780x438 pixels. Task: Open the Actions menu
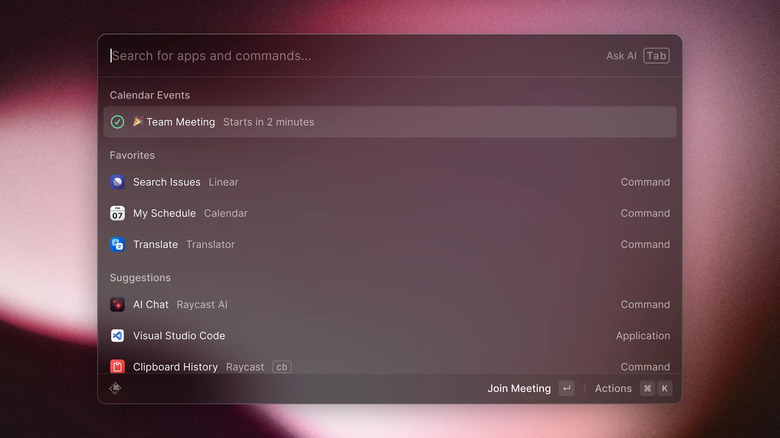coord(613,388)
